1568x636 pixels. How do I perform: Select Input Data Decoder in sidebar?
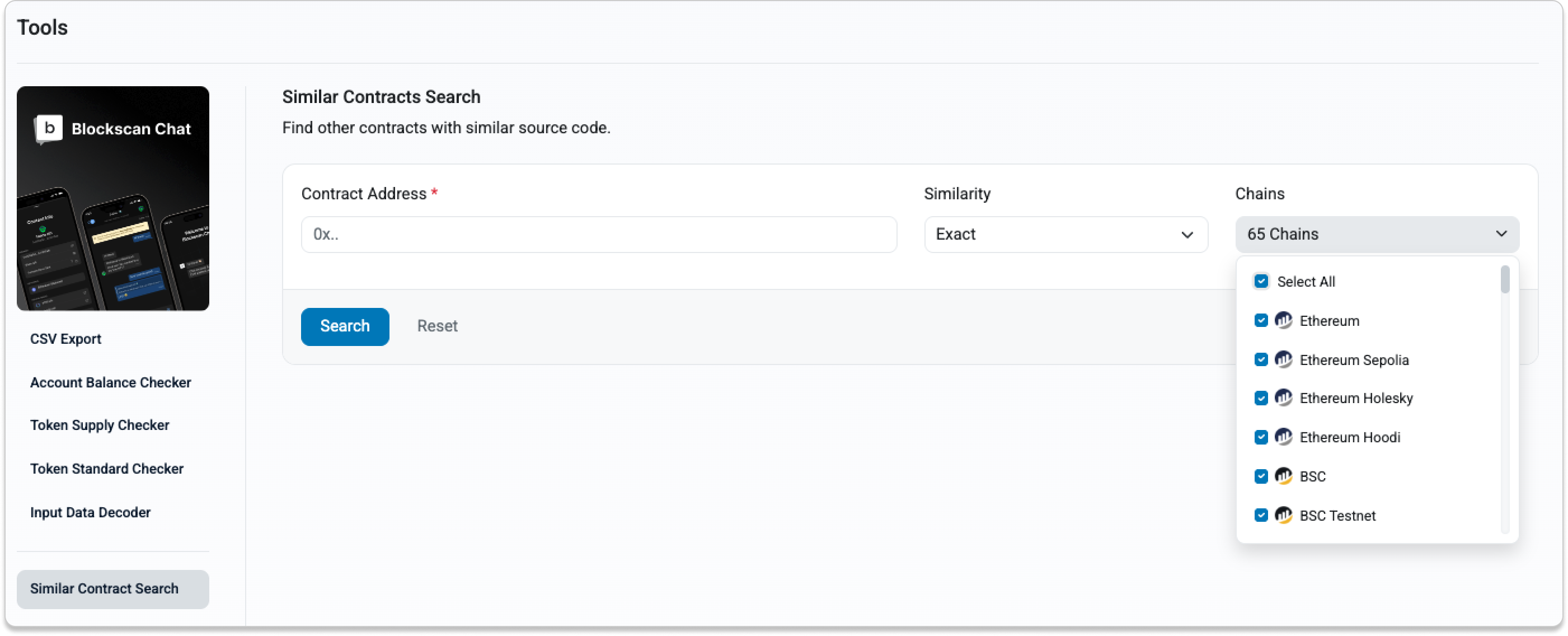click(x=90, y=512)
